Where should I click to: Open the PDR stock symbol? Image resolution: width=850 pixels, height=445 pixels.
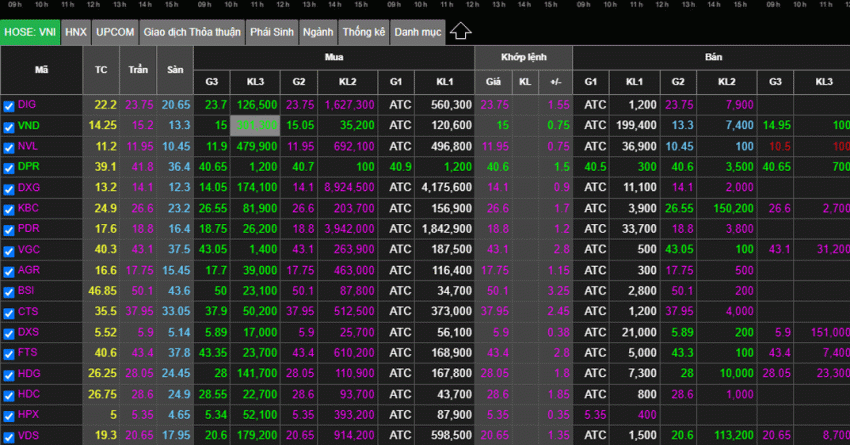(28, 228)
